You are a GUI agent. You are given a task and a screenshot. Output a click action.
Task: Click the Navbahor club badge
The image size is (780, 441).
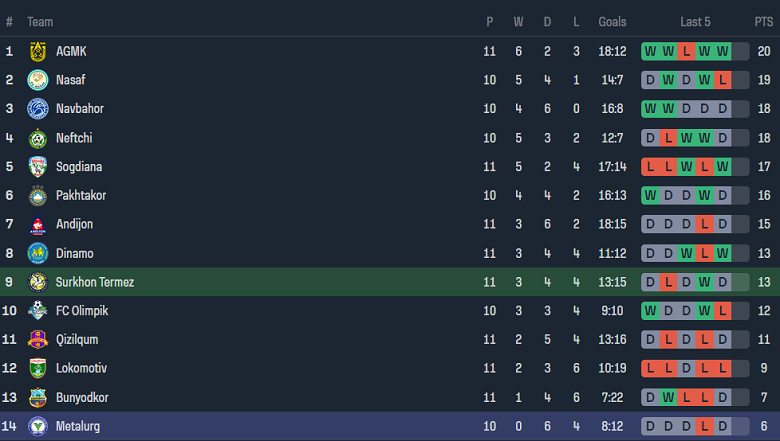[38, 109]
